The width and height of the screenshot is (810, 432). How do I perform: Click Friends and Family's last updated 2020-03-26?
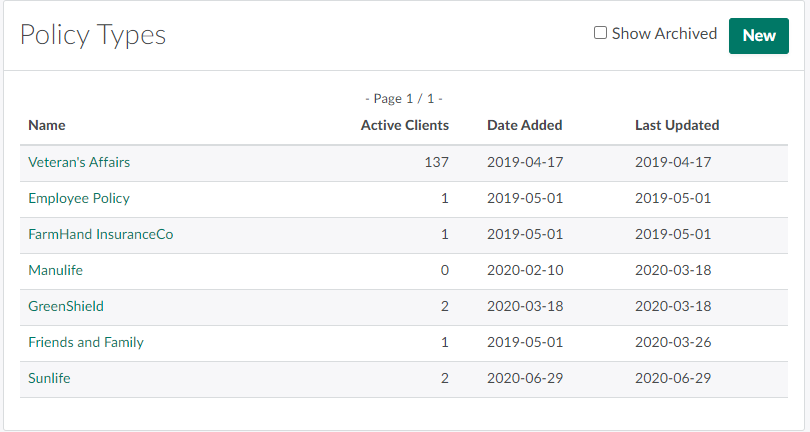673,342
